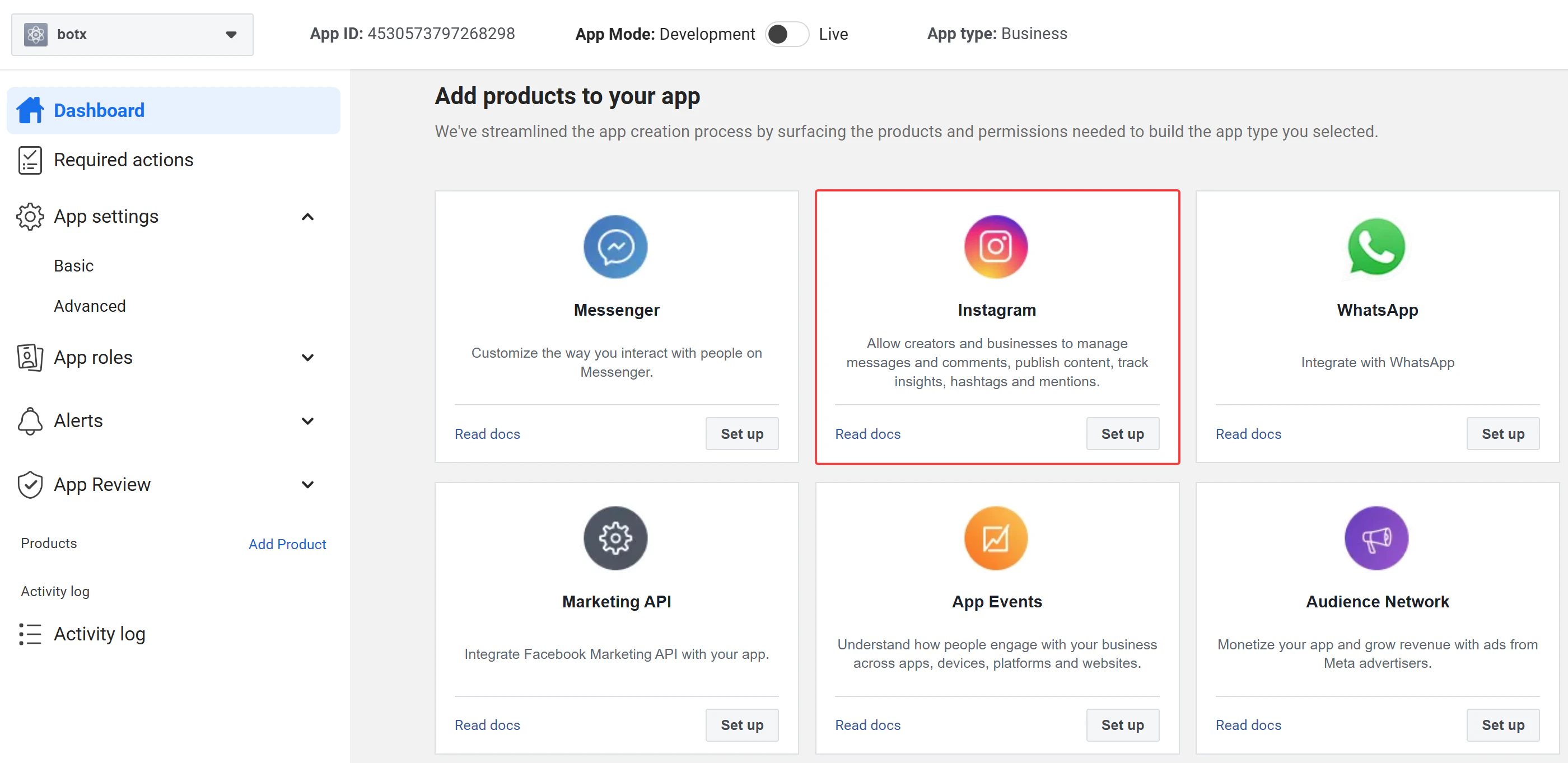Screen dimensions: 1568x763
Task: Click the Instagram product icon
Action: point(996,246)
